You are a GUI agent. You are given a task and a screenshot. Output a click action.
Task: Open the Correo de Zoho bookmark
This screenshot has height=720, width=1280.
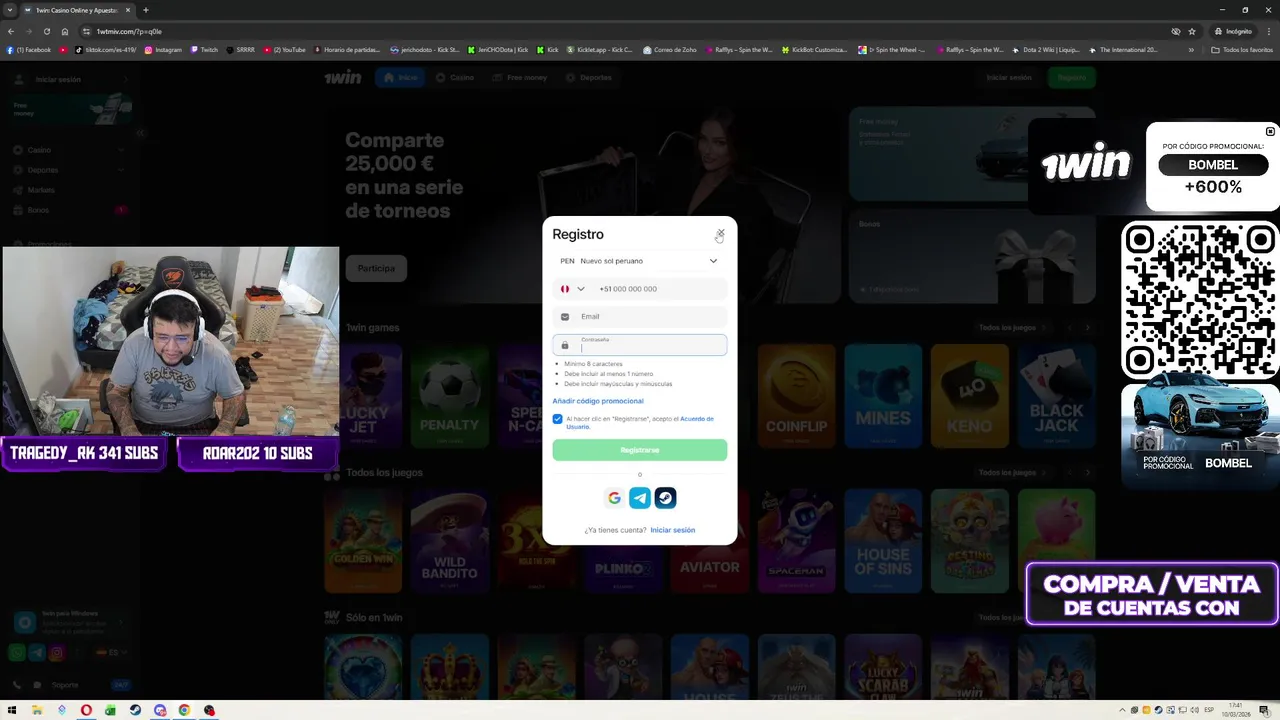tap(671, 50)
